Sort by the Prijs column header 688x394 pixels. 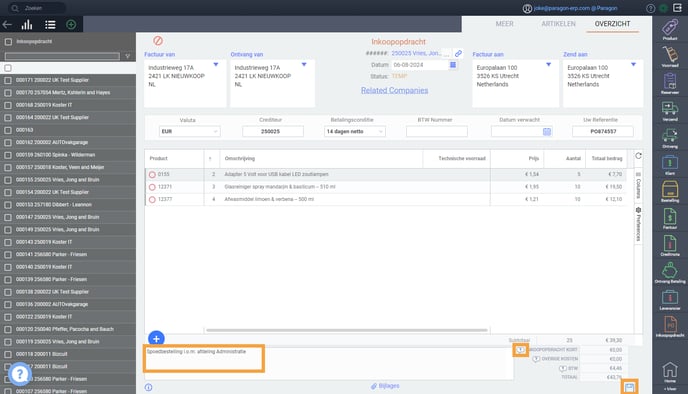pyautogui.click(x=534, y=158)
